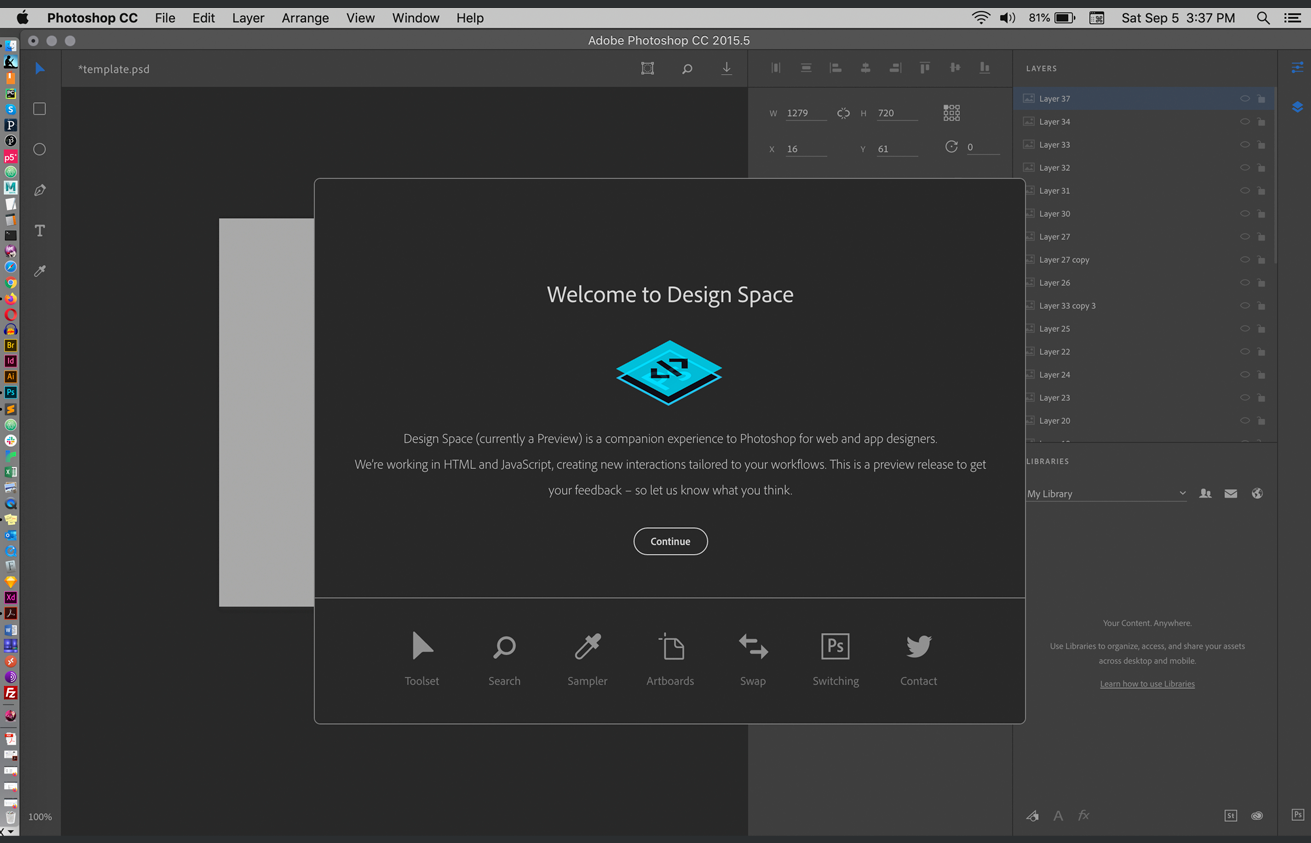Click the rotation angle input field
Screen dimensions: 1311x843
(982, 147)
